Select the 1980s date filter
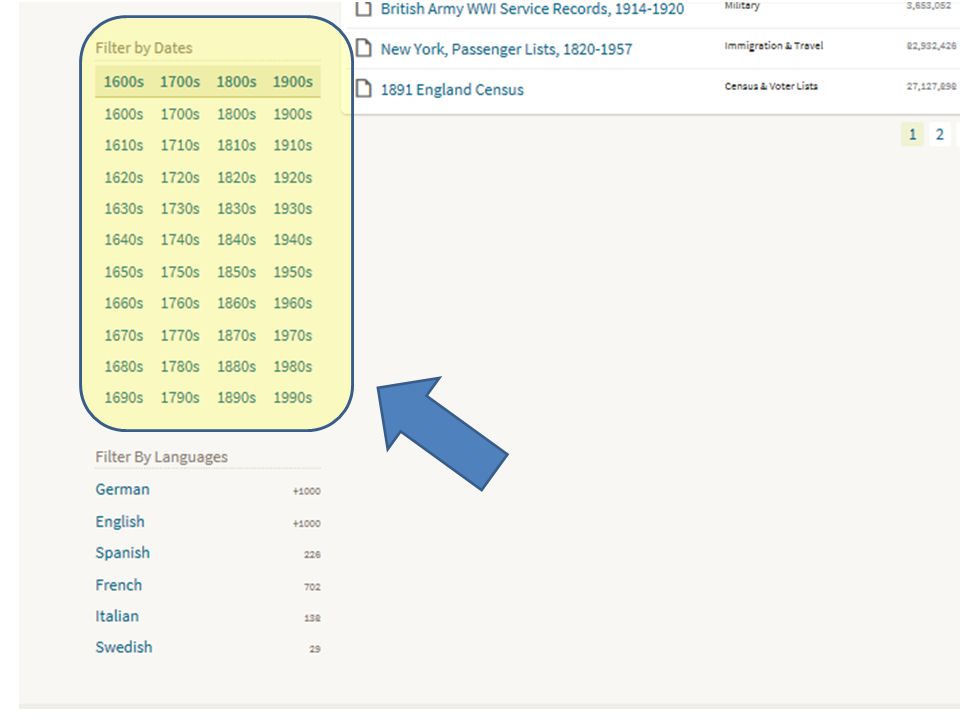Viewport: 960px width, 720px height. point(293,366)
